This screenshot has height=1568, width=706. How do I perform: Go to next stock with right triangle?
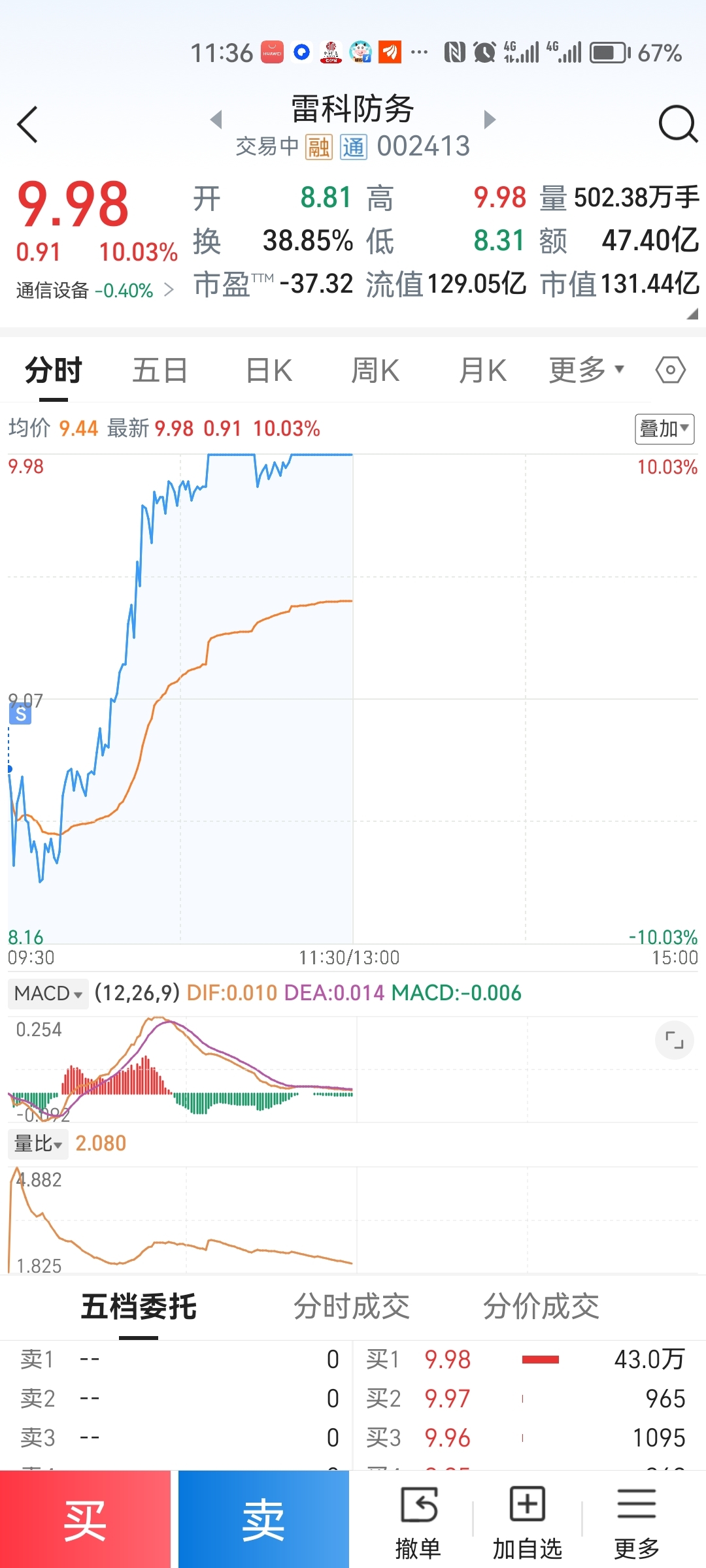point(490,120)
